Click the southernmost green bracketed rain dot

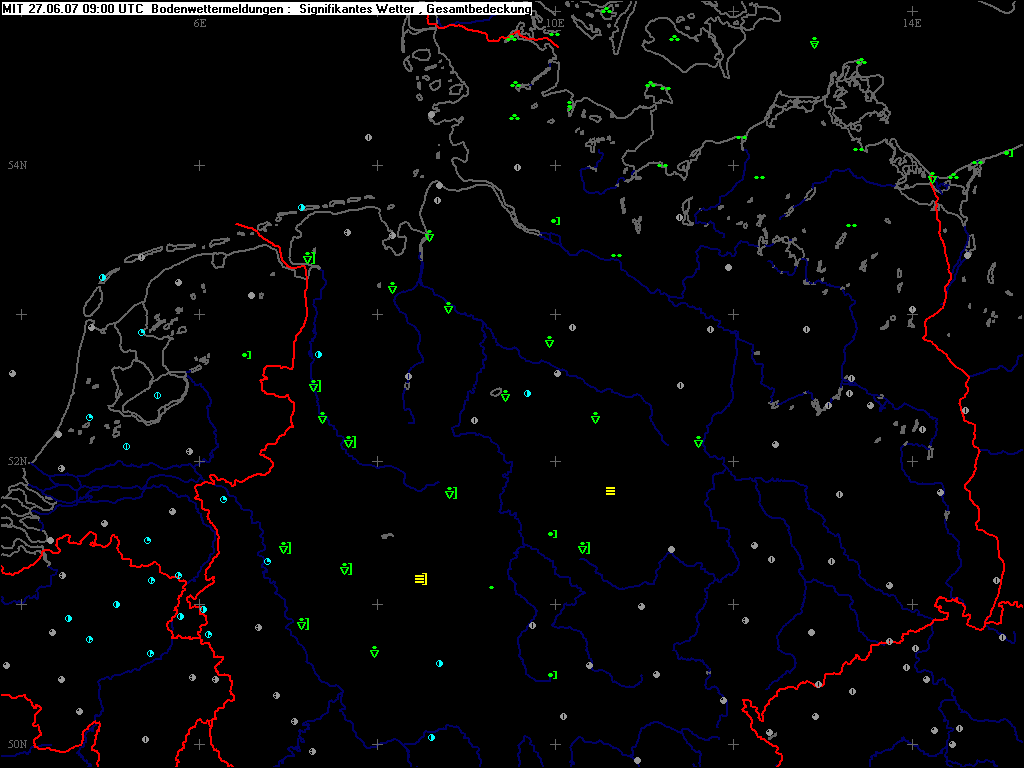pyautogui.click(x=552, y=675)
